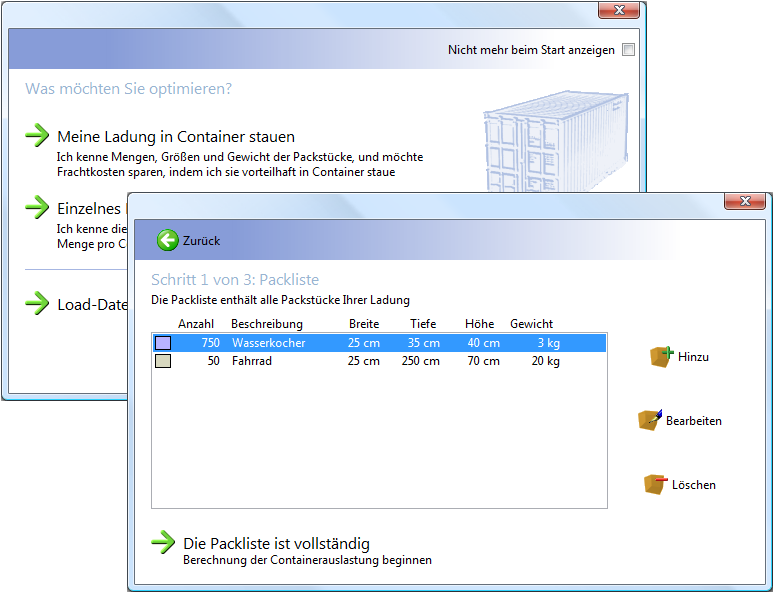Image resolution: width=774 pixels, height=593 pixels.
Task: Click 'Die Packliste ist vollständig' link
Action: point(276,544)
